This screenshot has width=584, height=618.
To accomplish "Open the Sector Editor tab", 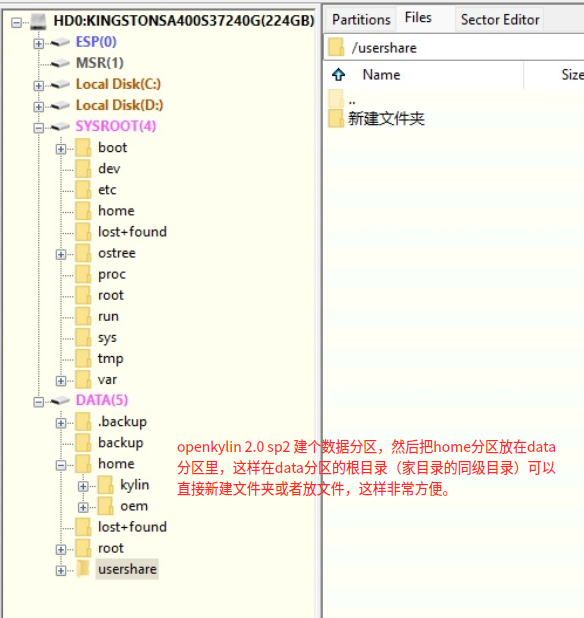I will [500, 20].
